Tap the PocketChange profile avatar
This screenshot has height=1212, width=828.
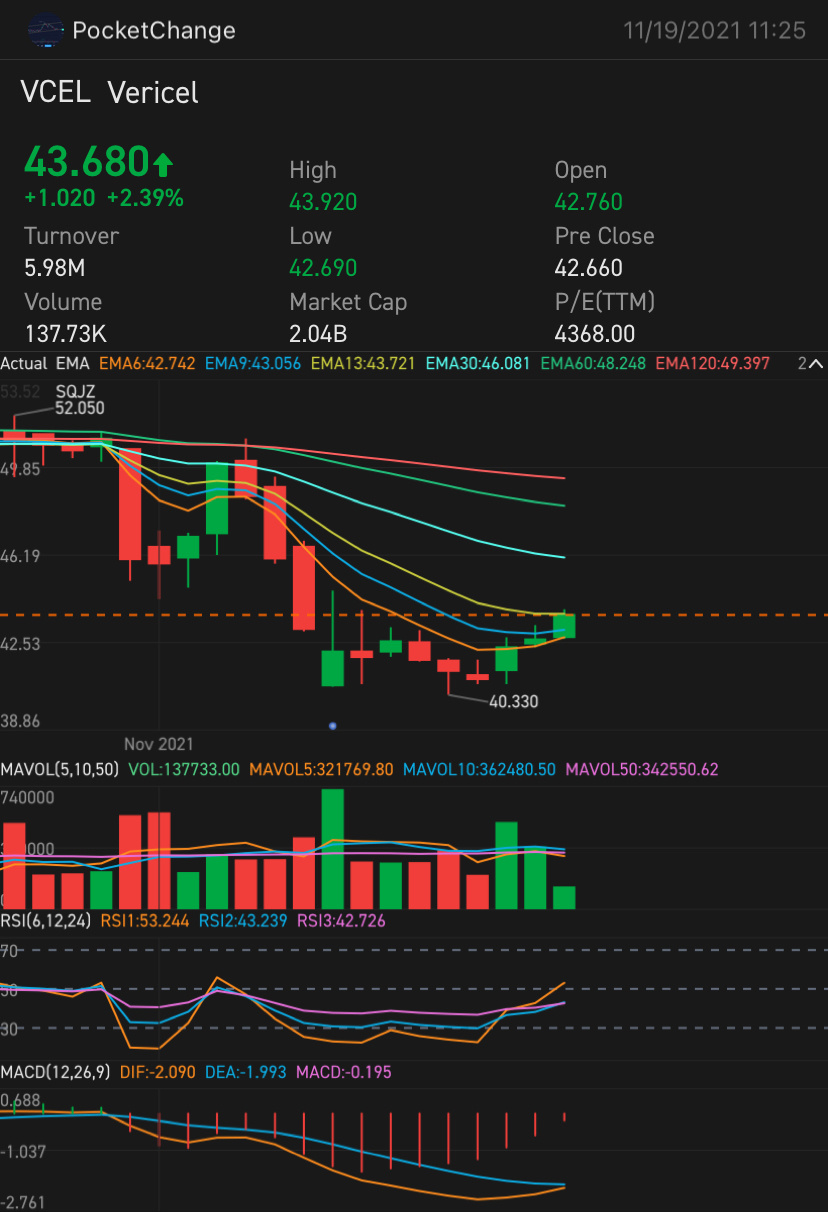45,30
